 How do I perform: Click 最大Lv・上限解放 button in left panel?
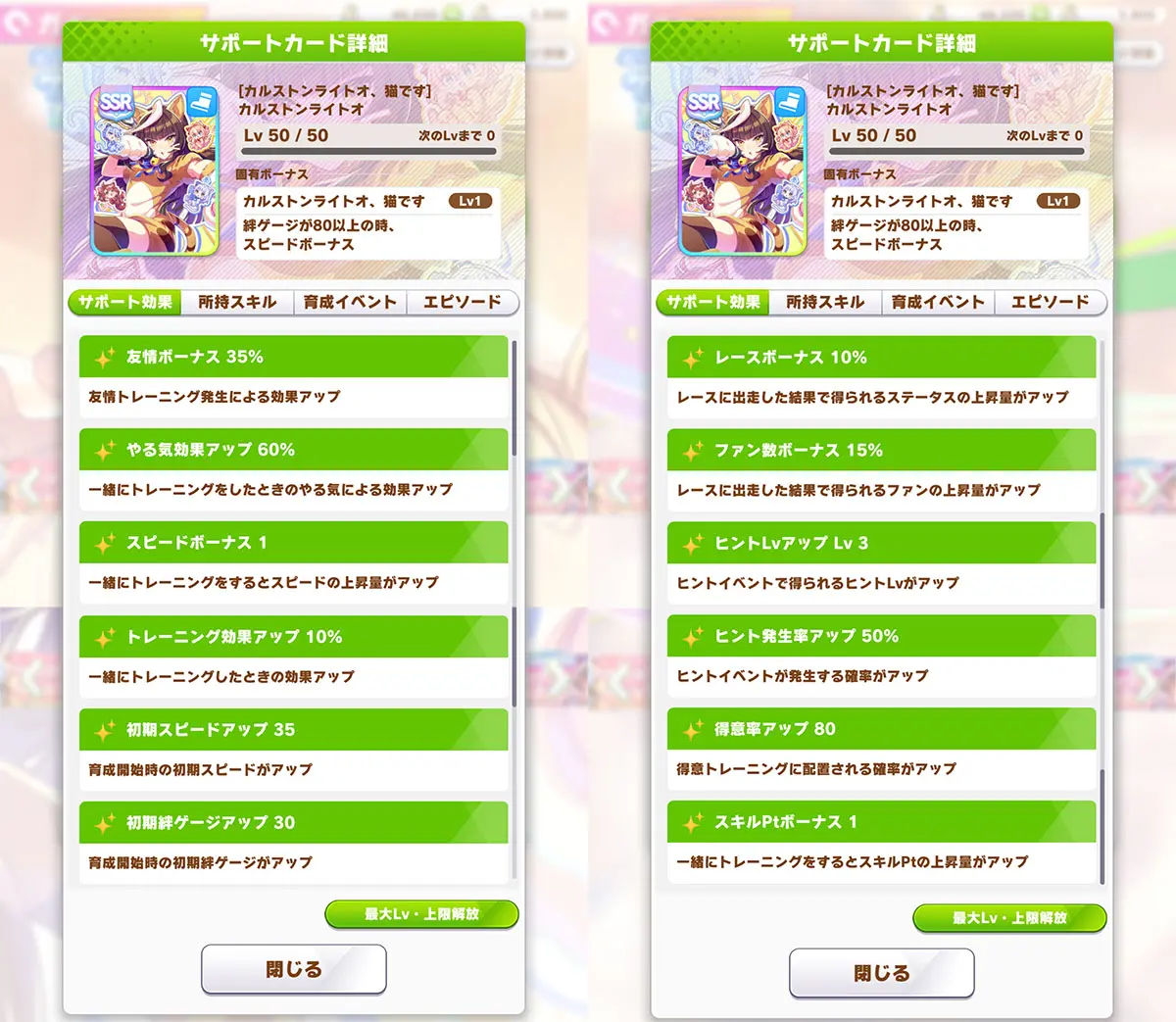tap(421, 914)
